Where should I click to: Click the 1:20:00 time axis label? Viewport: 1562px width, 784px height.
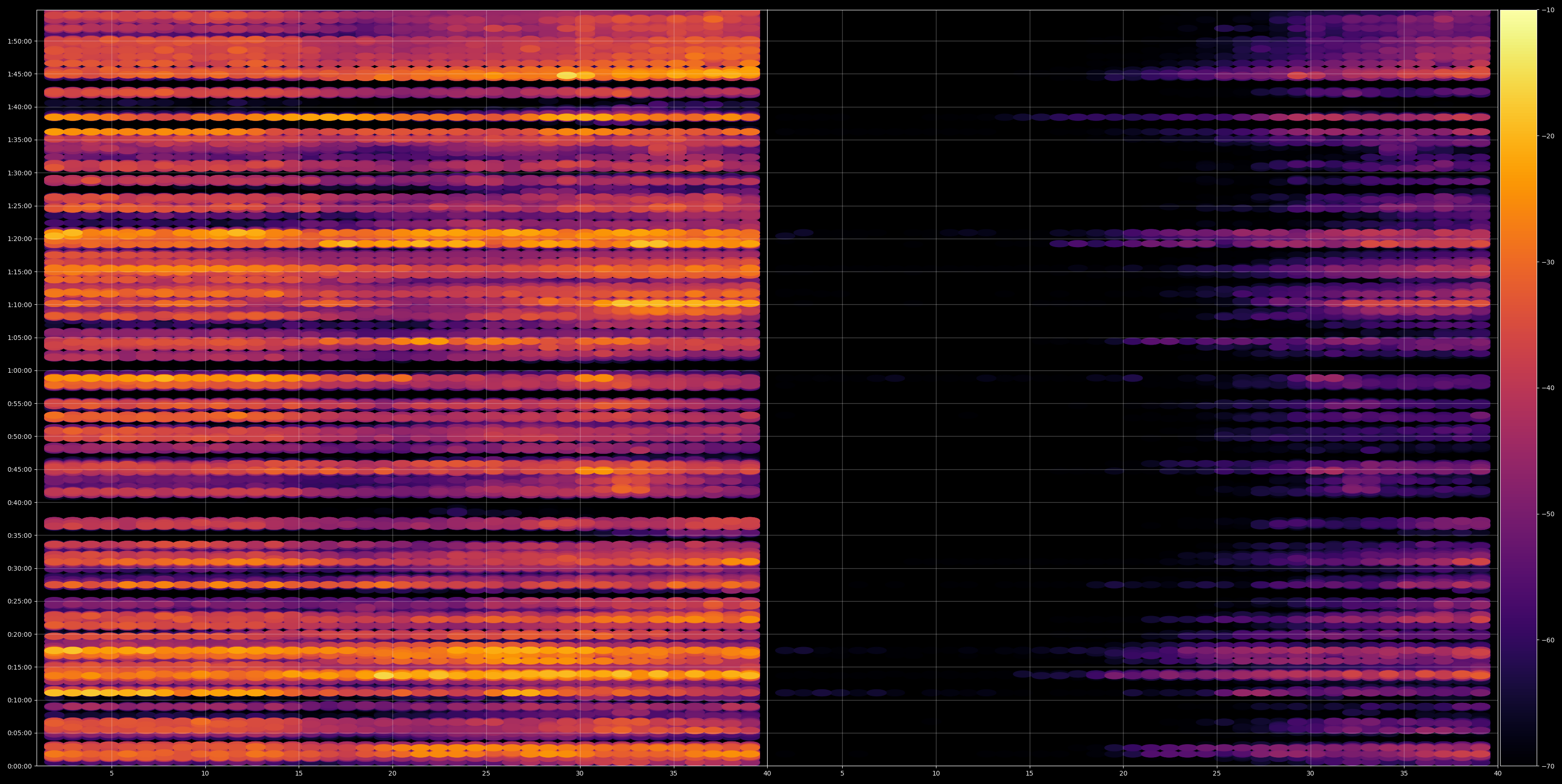[x=19, y=239]
